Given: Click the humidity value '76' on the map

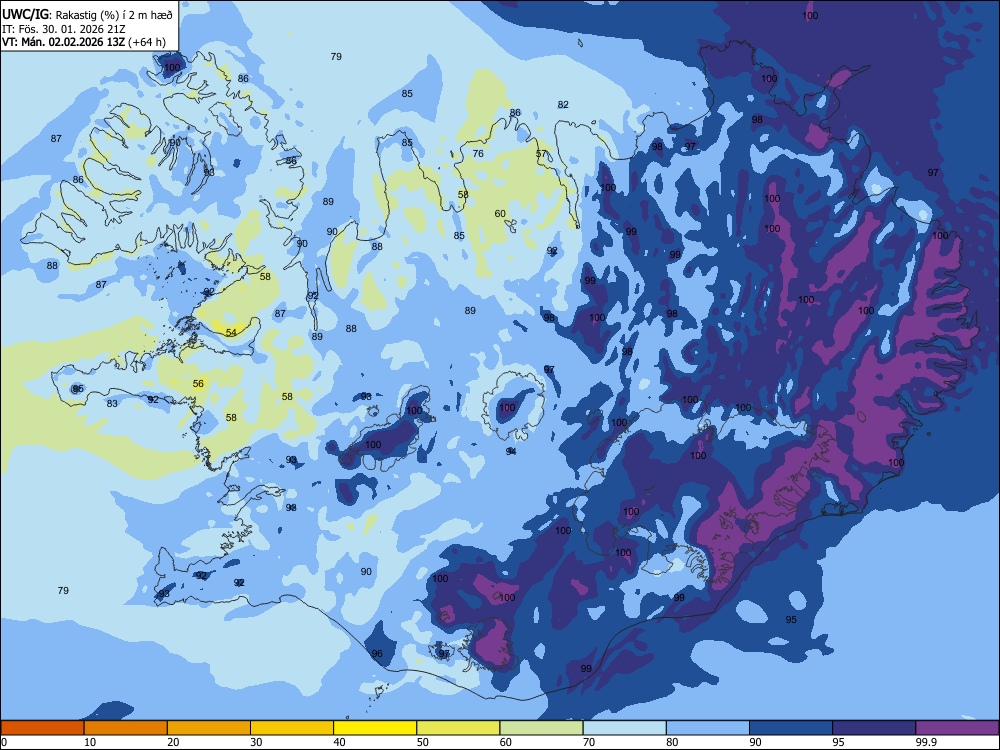Looking at the screenshot, I should coord(478,154).
